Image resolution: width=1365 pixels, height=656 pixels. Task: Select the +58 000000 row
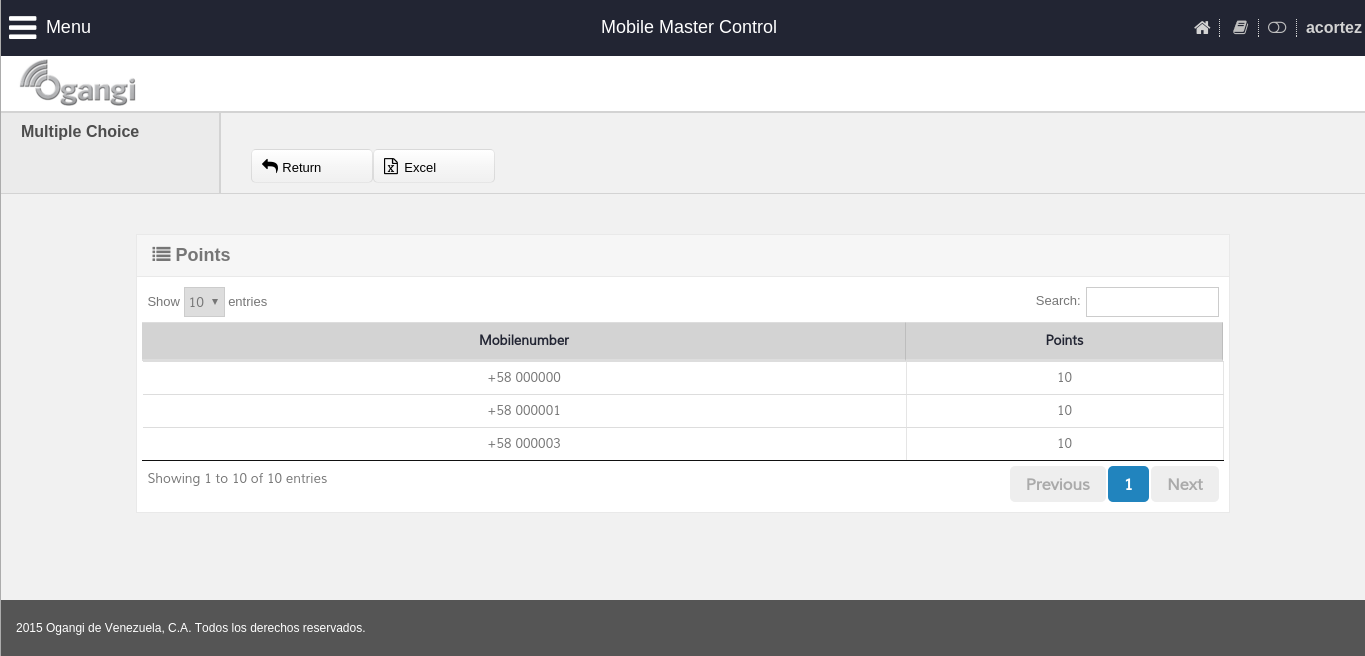coord(524,378)
